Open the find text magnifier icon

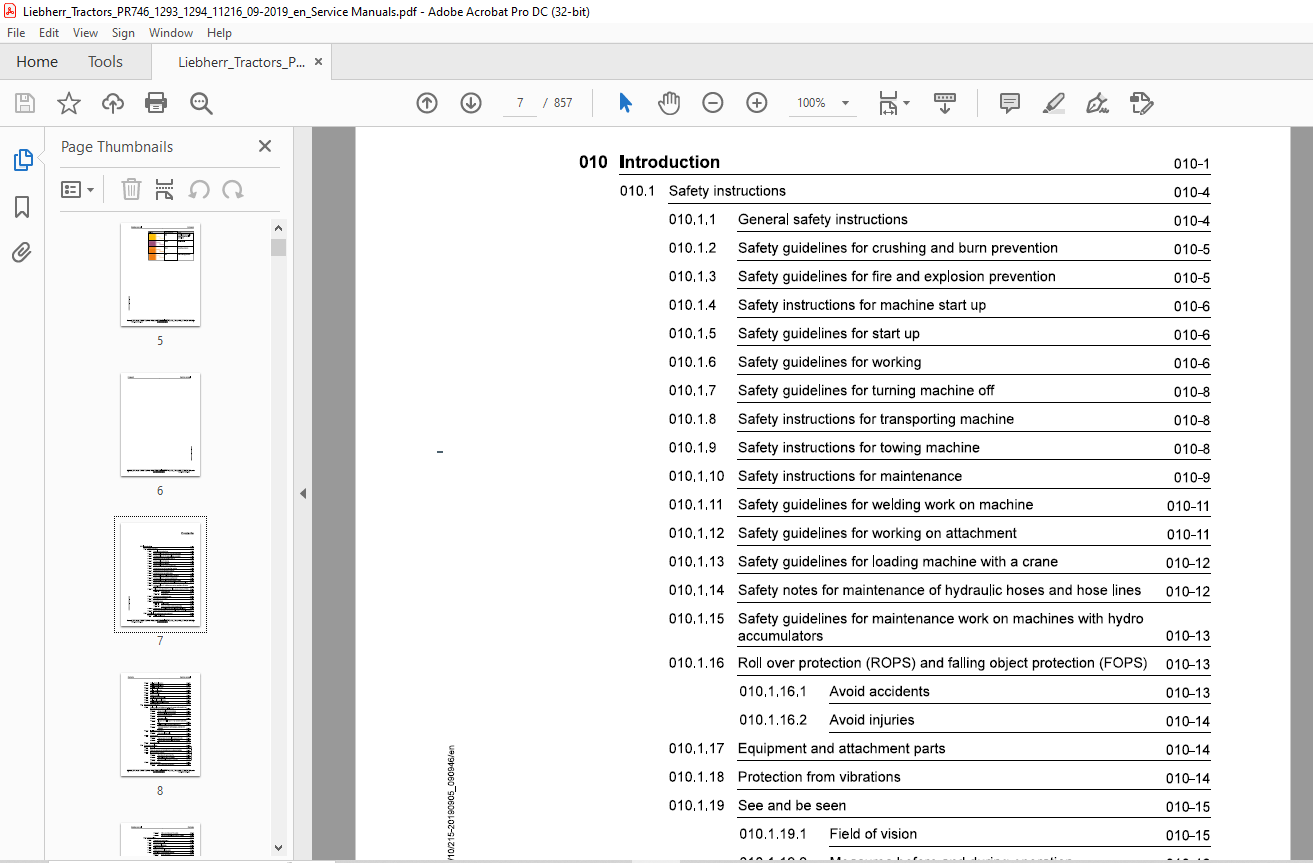point(201,103)
